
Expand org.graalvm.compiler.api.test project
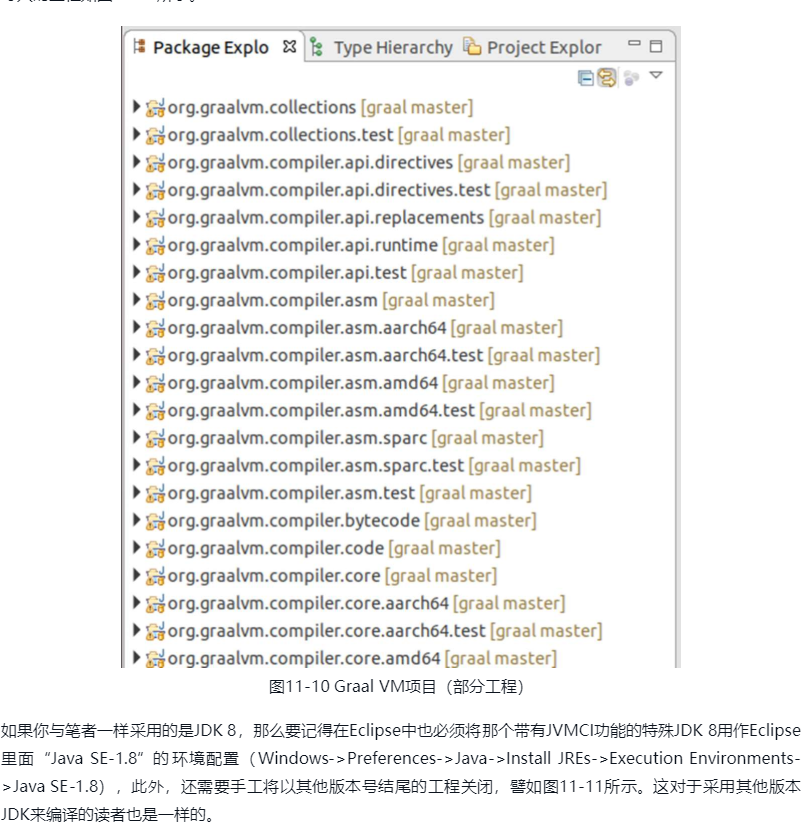pyautogui.click(x=136, y=272)
